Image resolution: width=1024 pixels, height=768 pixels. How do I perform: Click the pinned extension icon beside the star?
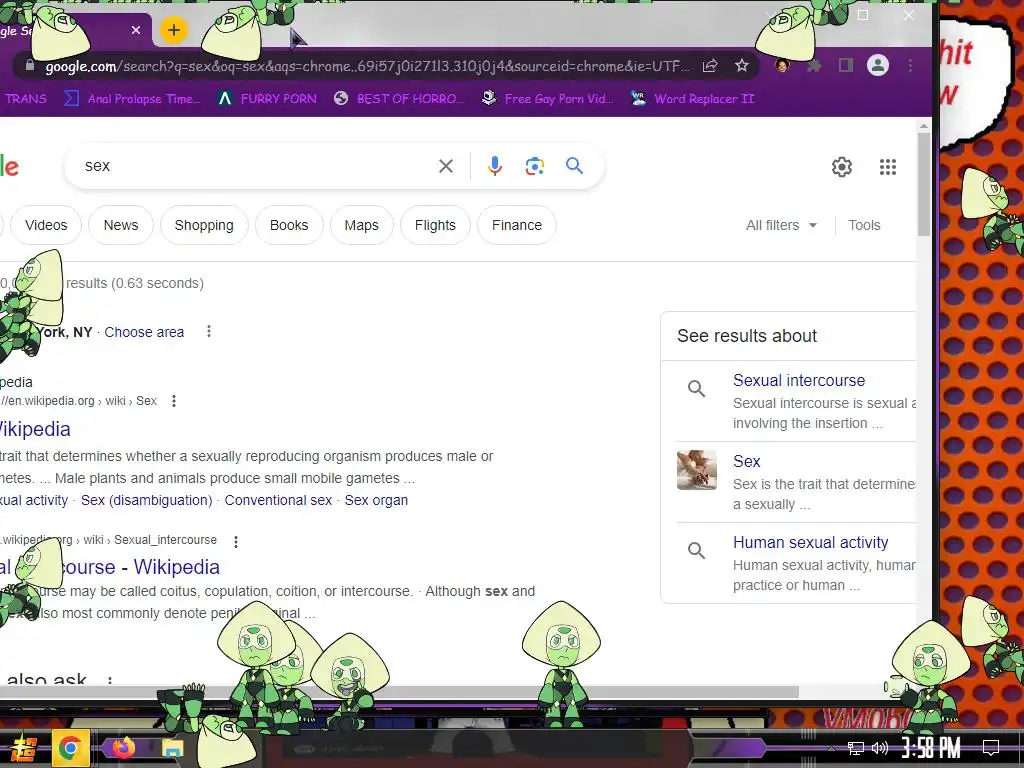click(782, 65)
